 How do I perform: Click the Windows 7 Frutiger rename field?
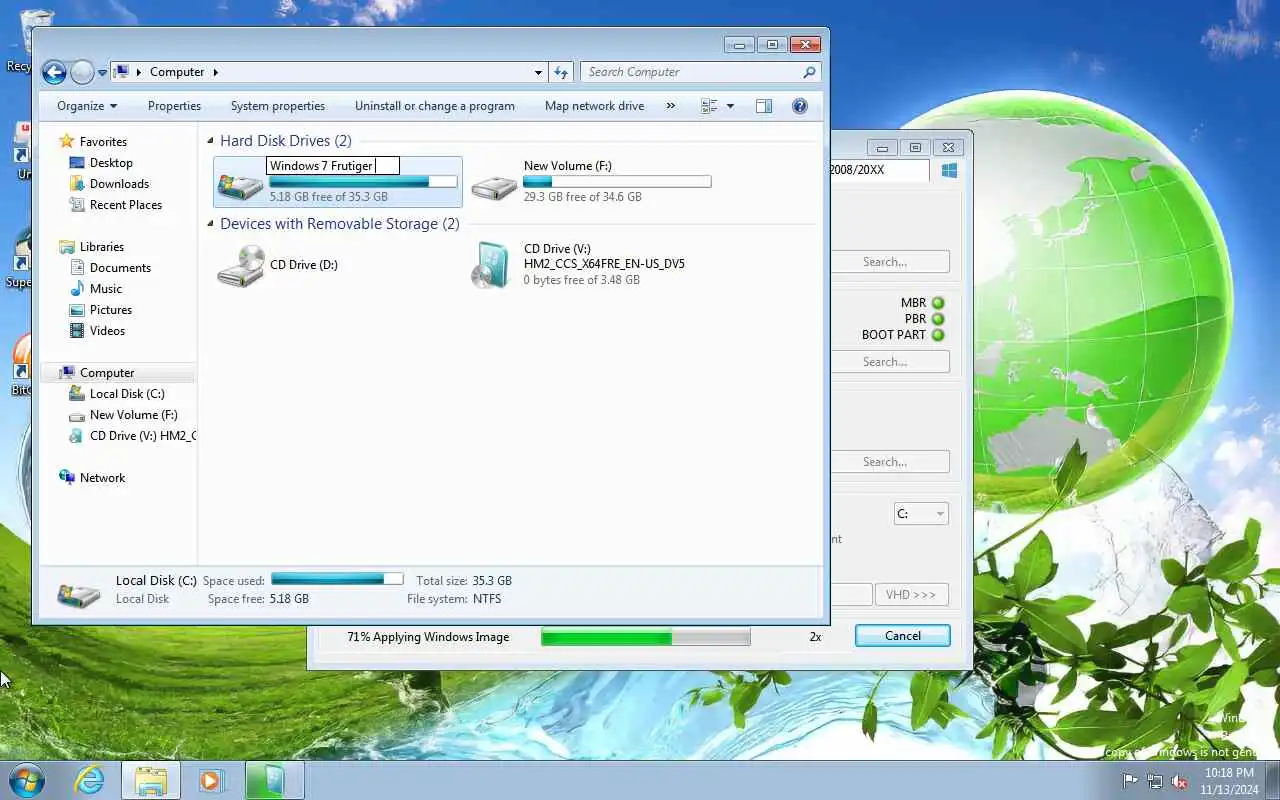pos(333,166)
